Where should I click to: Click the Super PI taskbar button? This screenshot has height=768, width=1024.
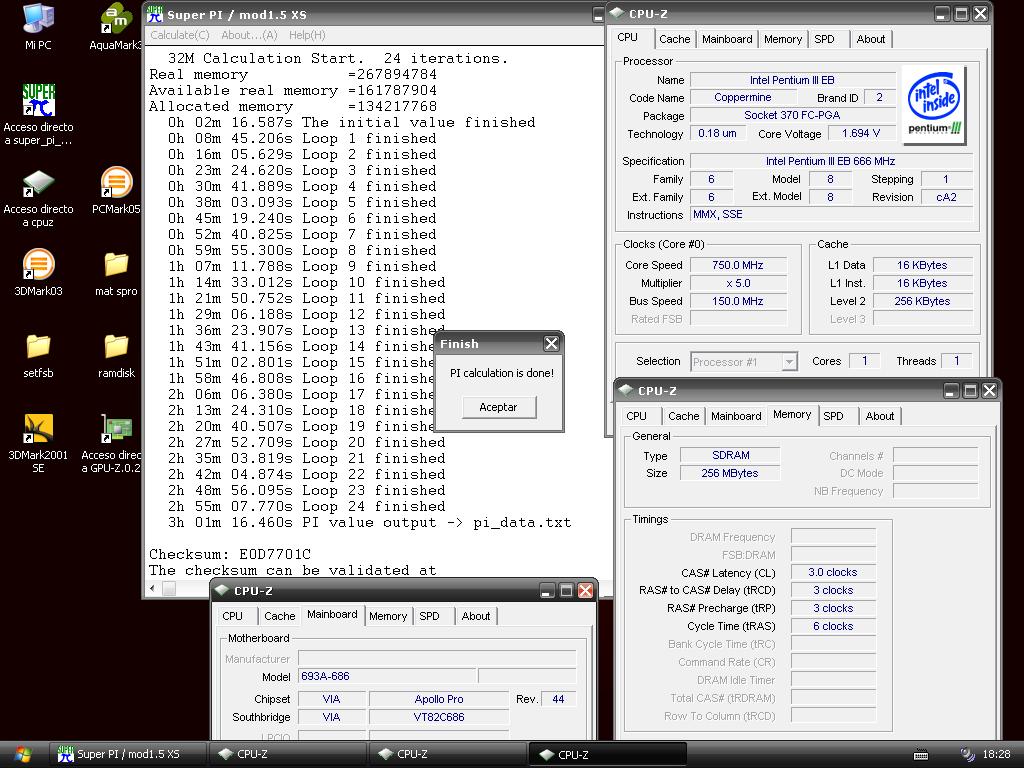click(x=128, y=754)
